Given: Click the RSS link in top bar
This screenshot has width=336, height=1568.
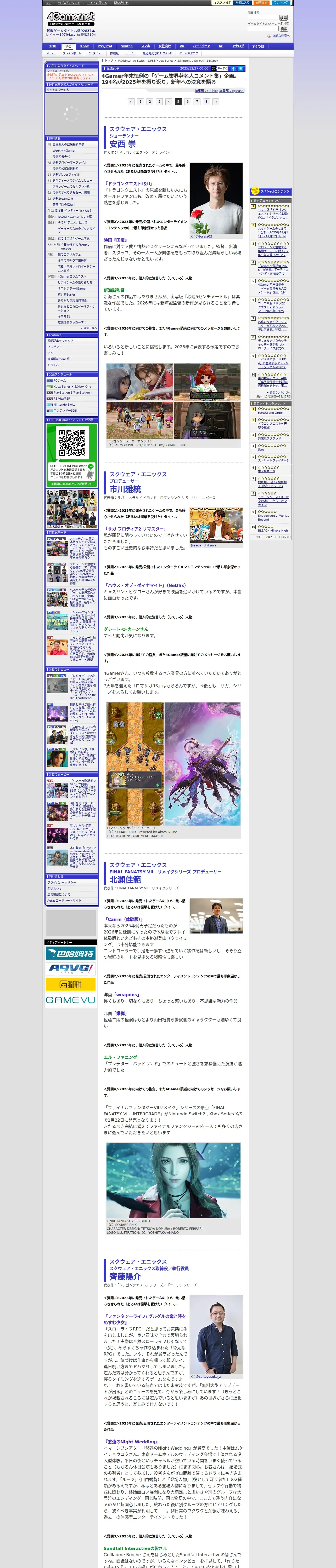Looking at the screenshot, I should [49, 3].
